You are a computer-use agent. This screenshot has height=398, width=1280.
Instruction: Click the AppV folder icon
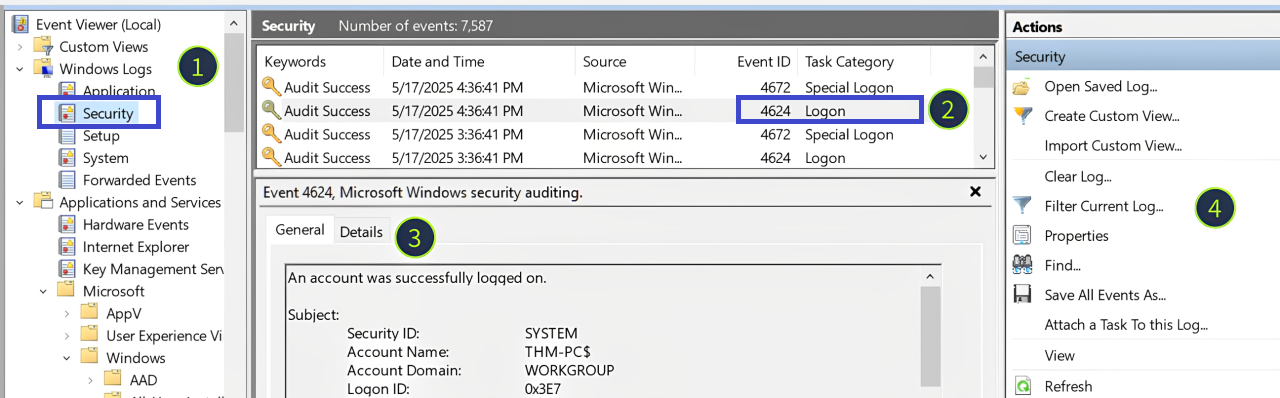[x=90, y=313]
